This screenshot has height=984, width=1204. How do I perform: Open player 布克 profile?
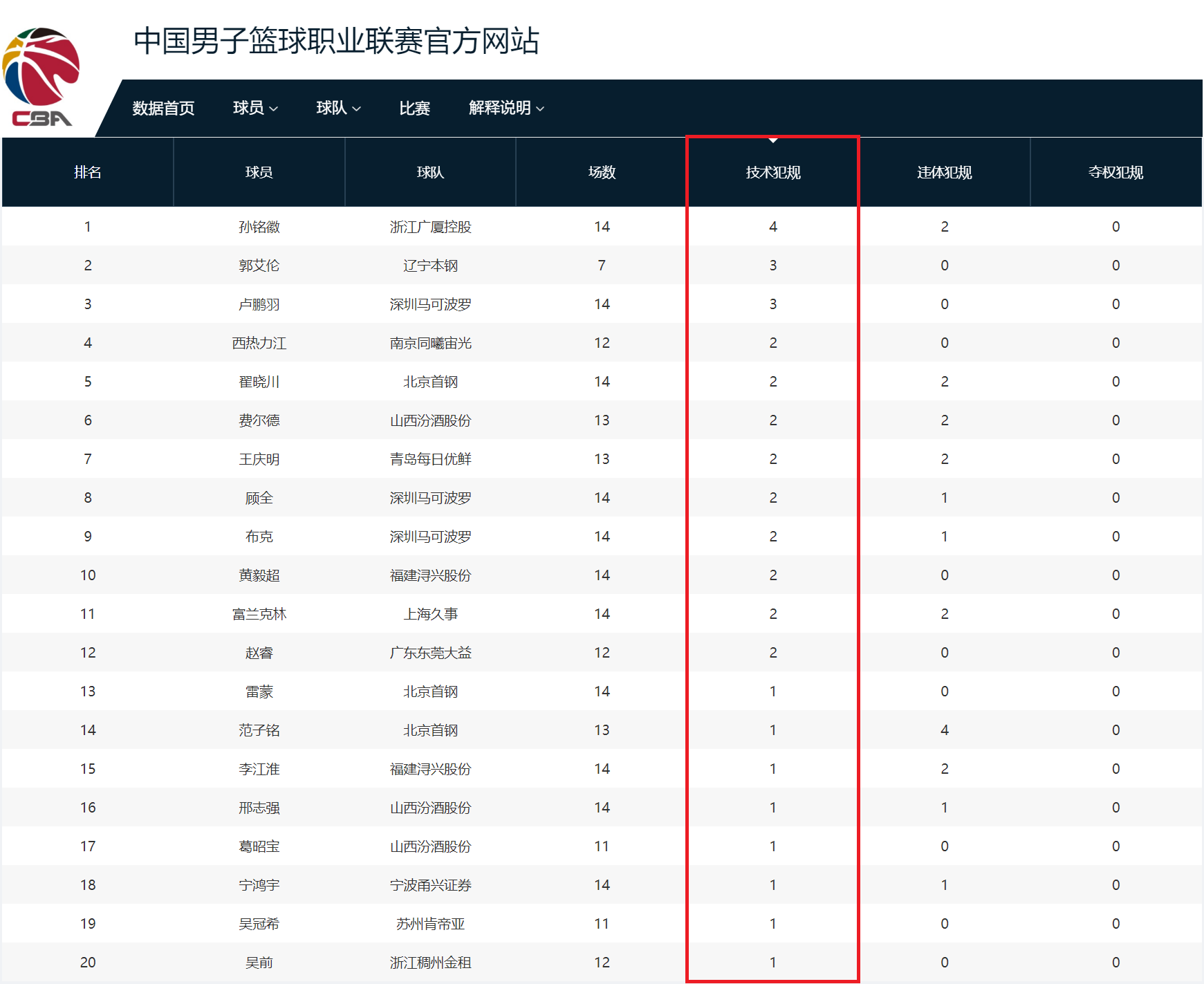(x=259, y=537)
